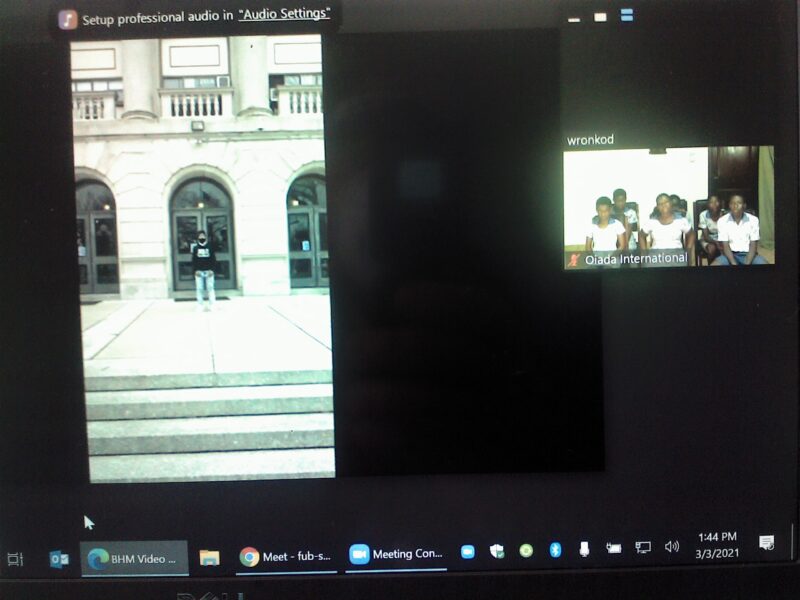800x600 pixels.
Task: Open Bluetooth tray icon
Action: point(555,550)
